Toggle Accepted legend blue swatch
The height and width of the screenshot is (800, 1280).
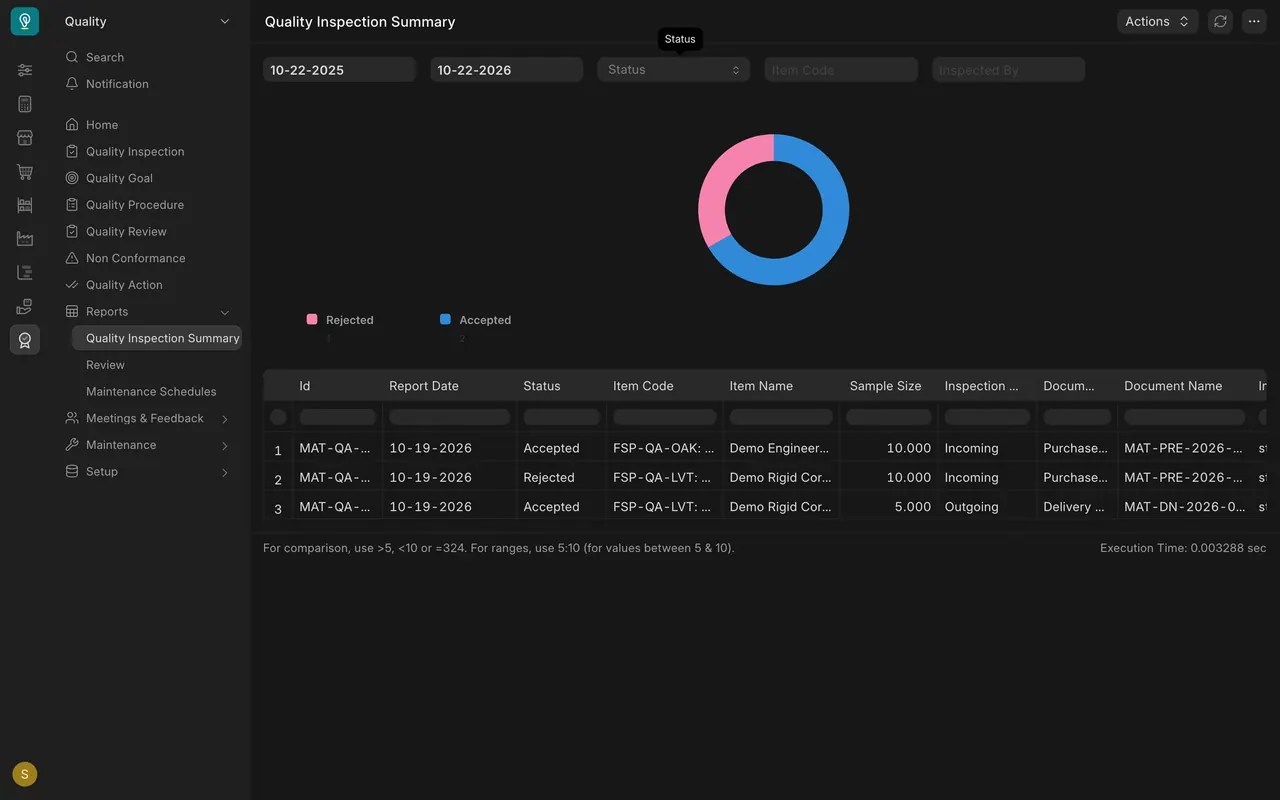(445, 320)
